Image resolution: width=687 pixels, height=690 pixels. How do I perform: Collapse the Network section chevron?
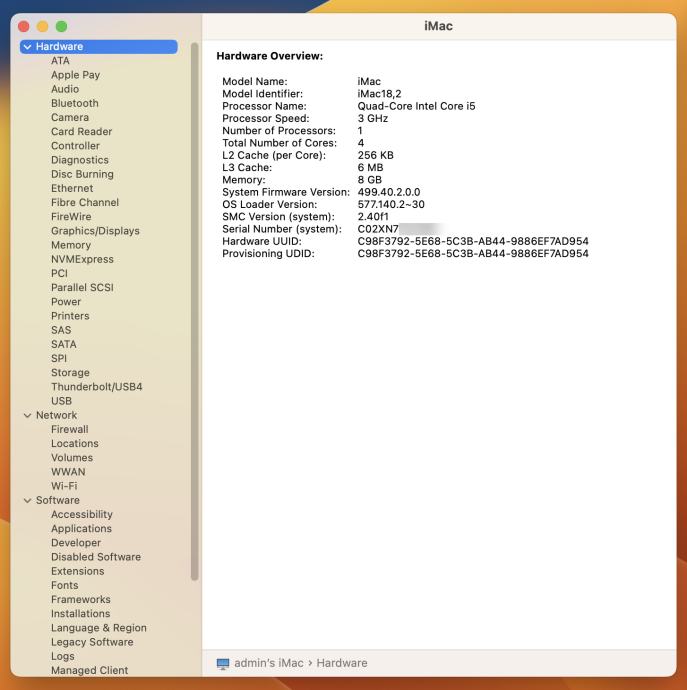coord(27,415)
